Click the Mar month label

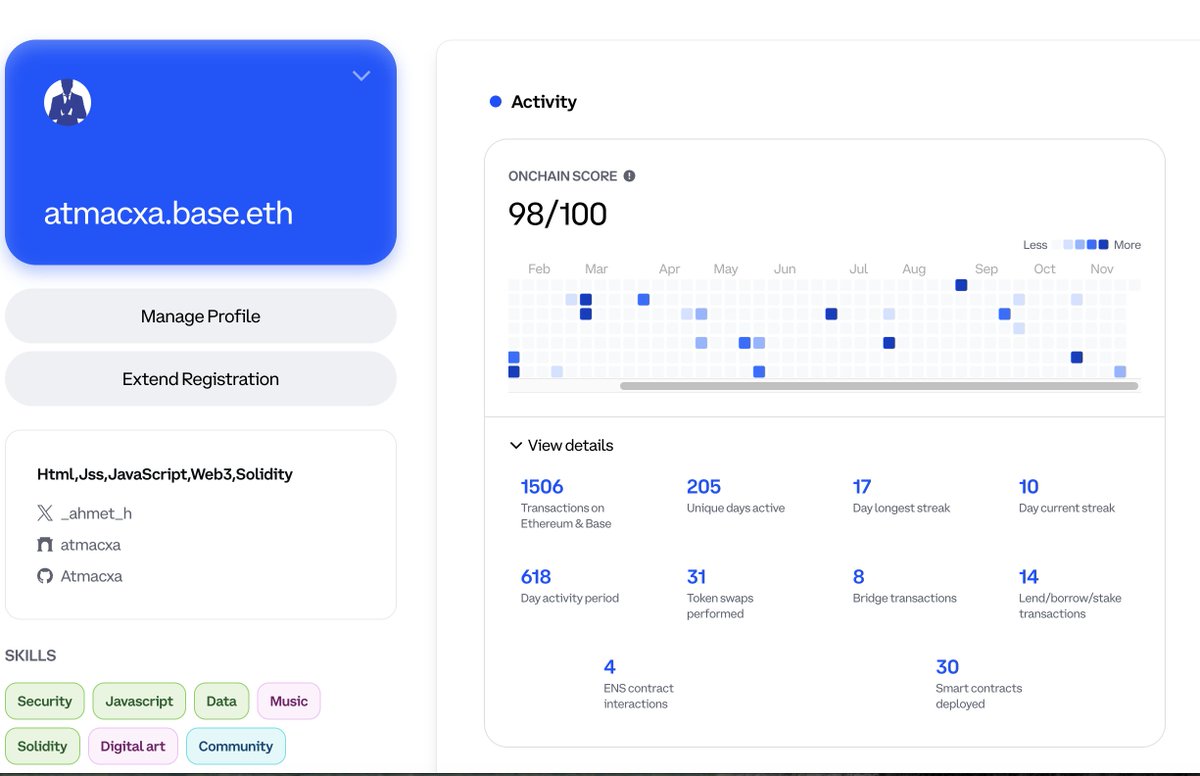point(596,269)
